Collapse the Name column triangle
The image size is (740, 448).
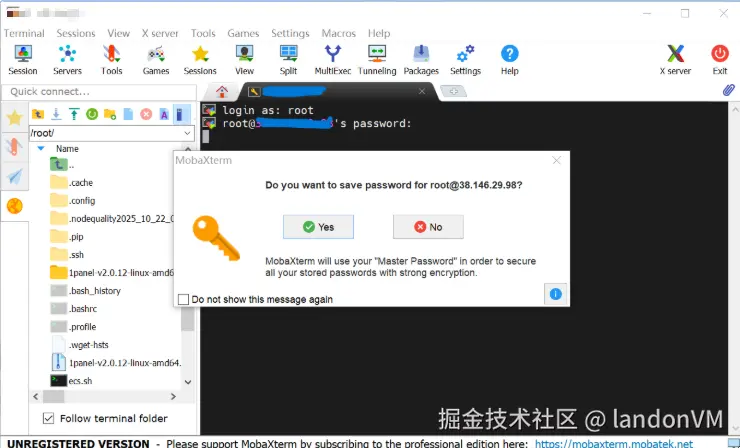click(x=41, y=148)
